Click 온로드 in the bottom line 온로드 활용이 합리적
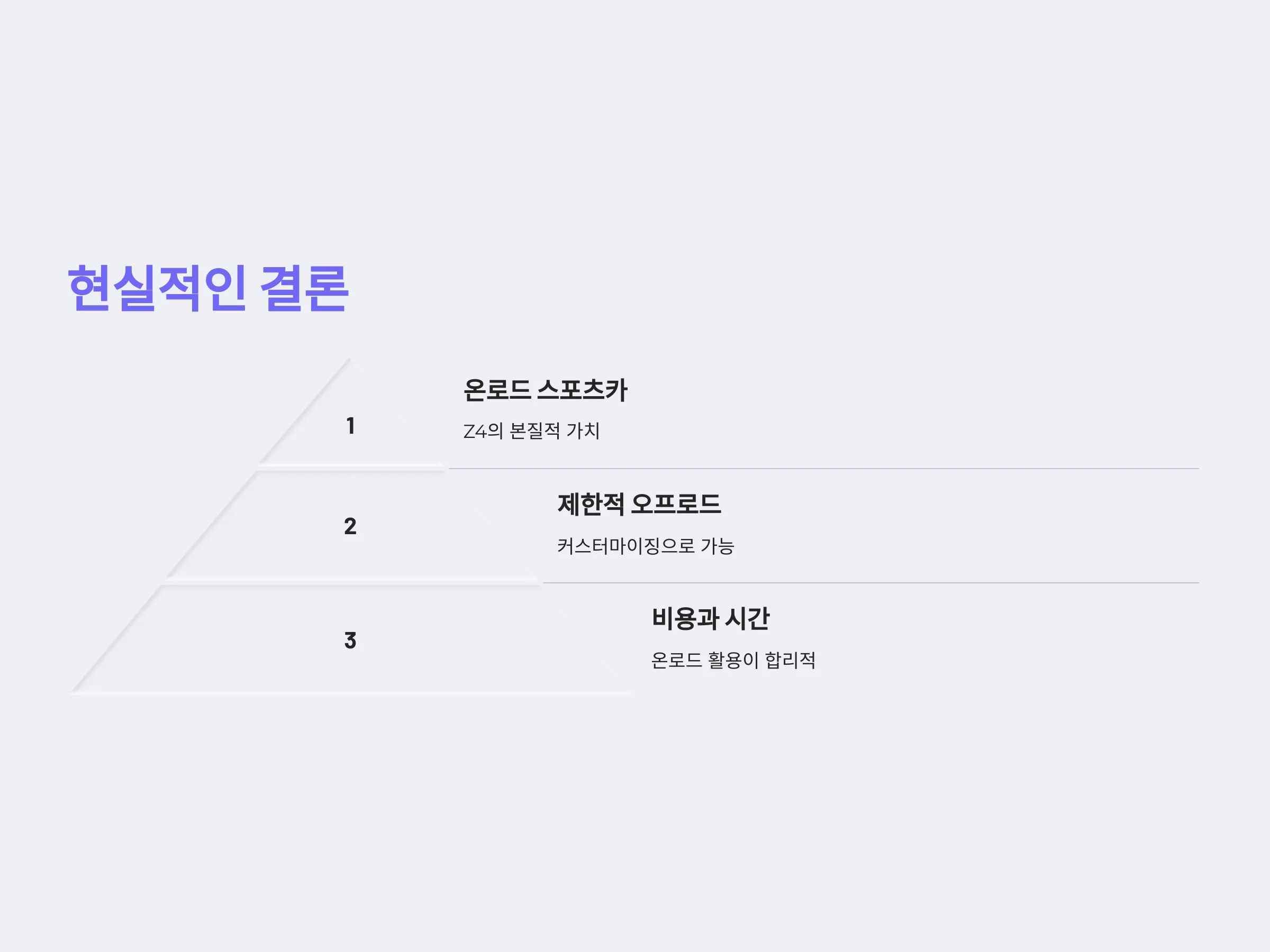The width and height of the screenshot is (1270, 952). pos(676,660)
